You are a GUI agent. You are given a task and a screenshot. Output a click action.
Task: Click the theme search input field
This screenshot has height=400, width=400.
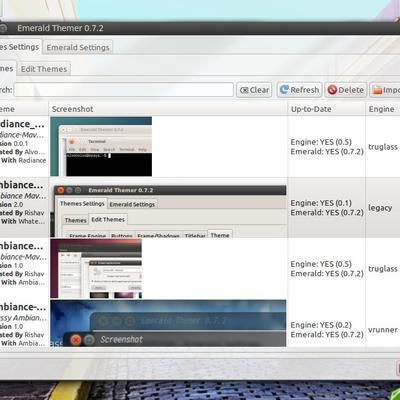[124, 90]
